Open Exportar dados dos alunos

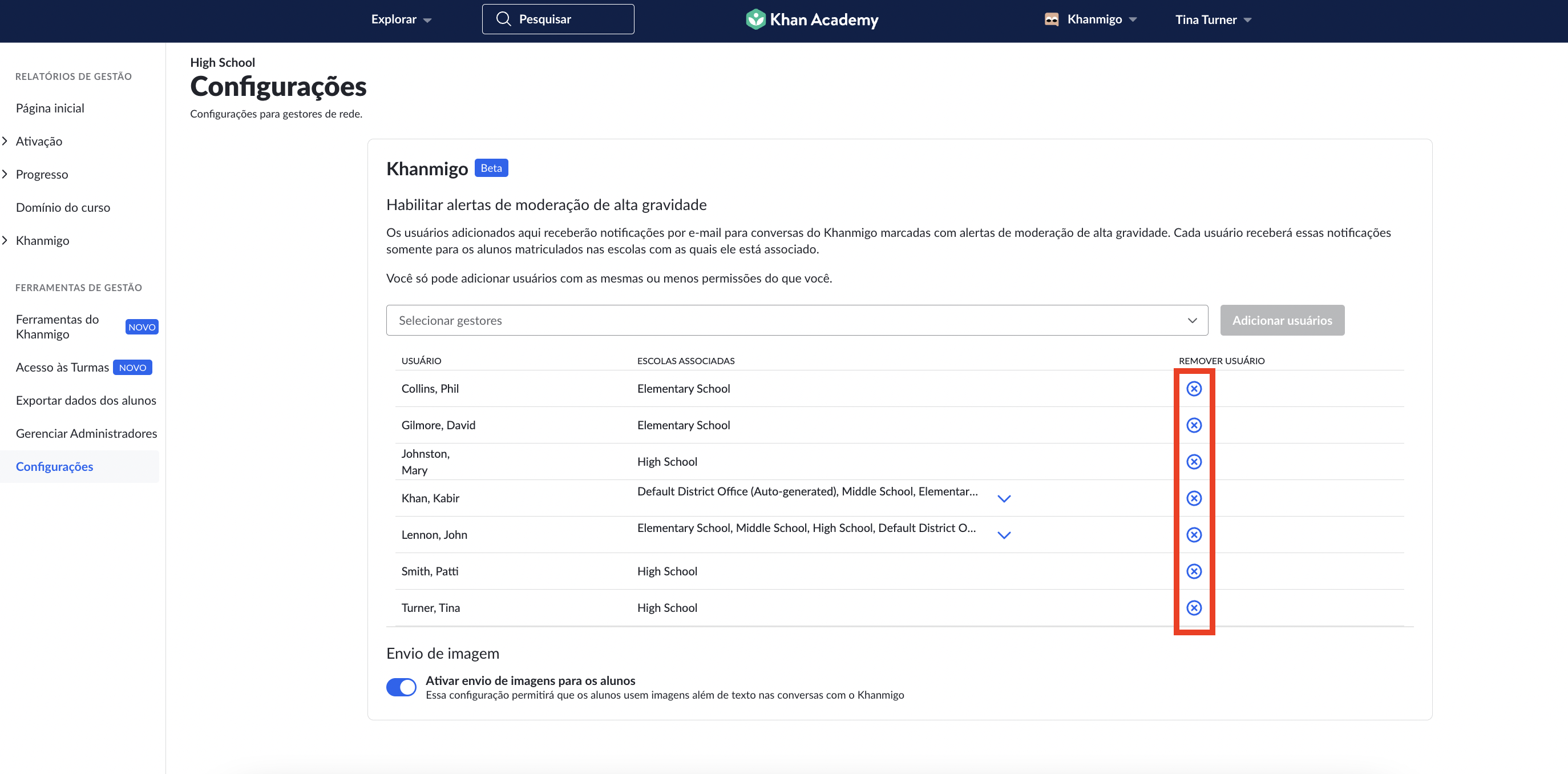(x=86, y=401)
